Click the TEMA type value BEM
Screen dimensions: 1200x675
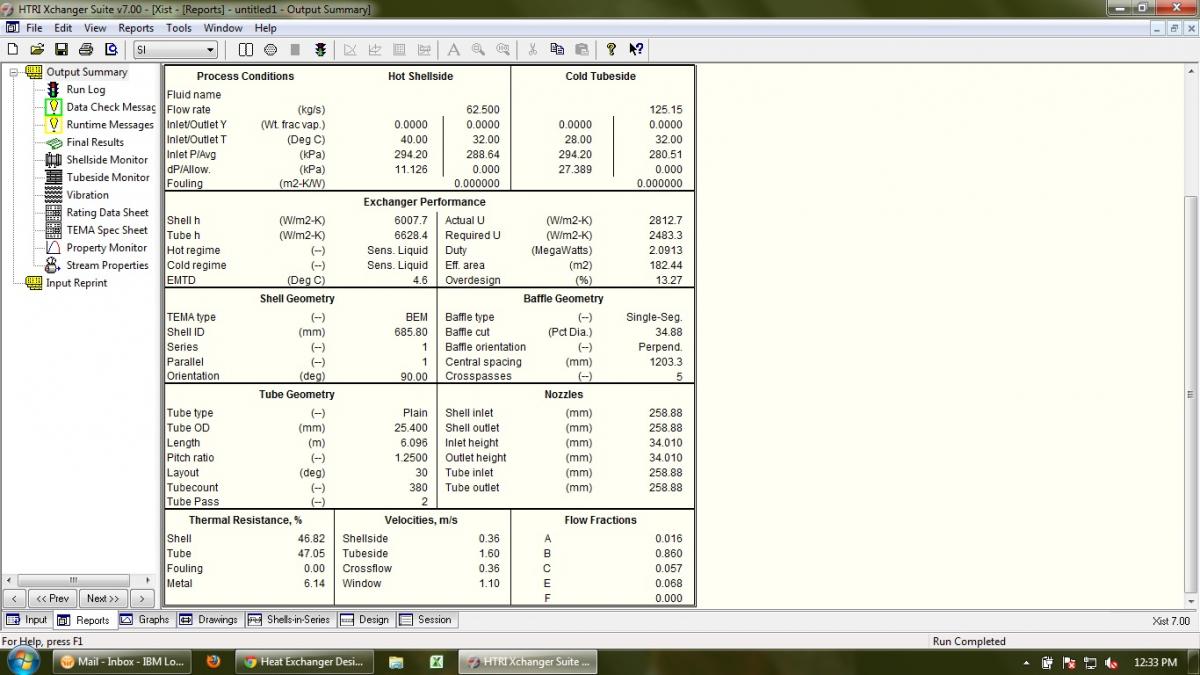[x=416, y=317]
